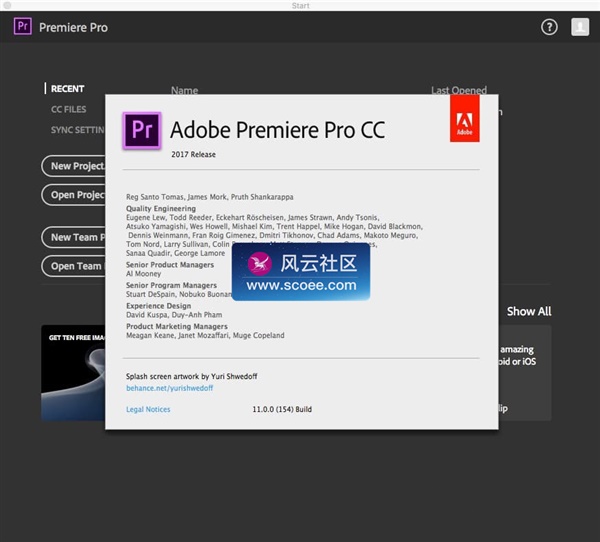
Task: Click the Open Team Project button
Action: (73, 266)
